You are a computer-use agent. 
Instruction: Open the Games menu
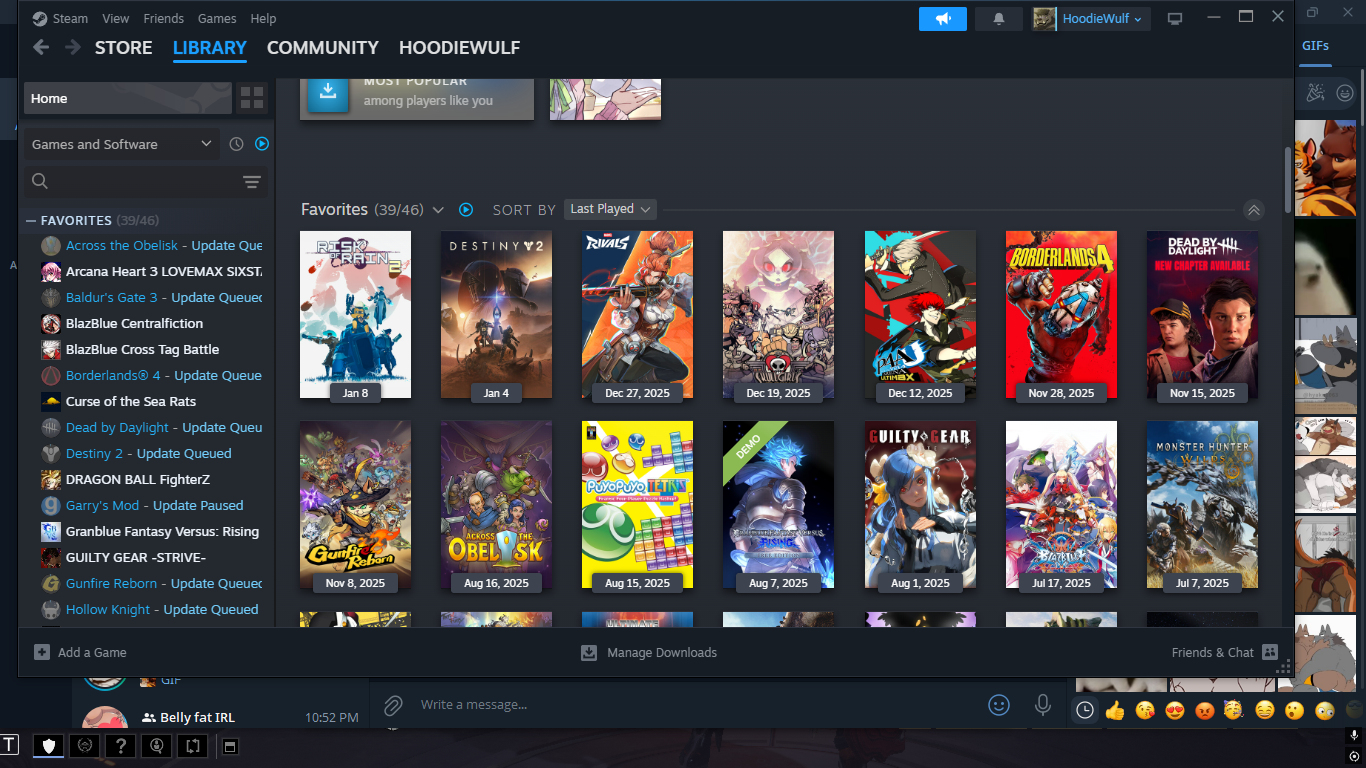(x=217, y=18)
